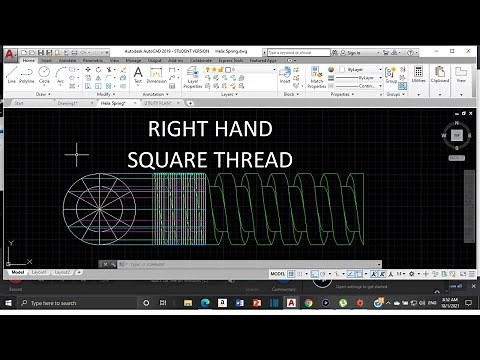480x360 pixels.
Task: Select the Line tool
Action: coord(11,75)
